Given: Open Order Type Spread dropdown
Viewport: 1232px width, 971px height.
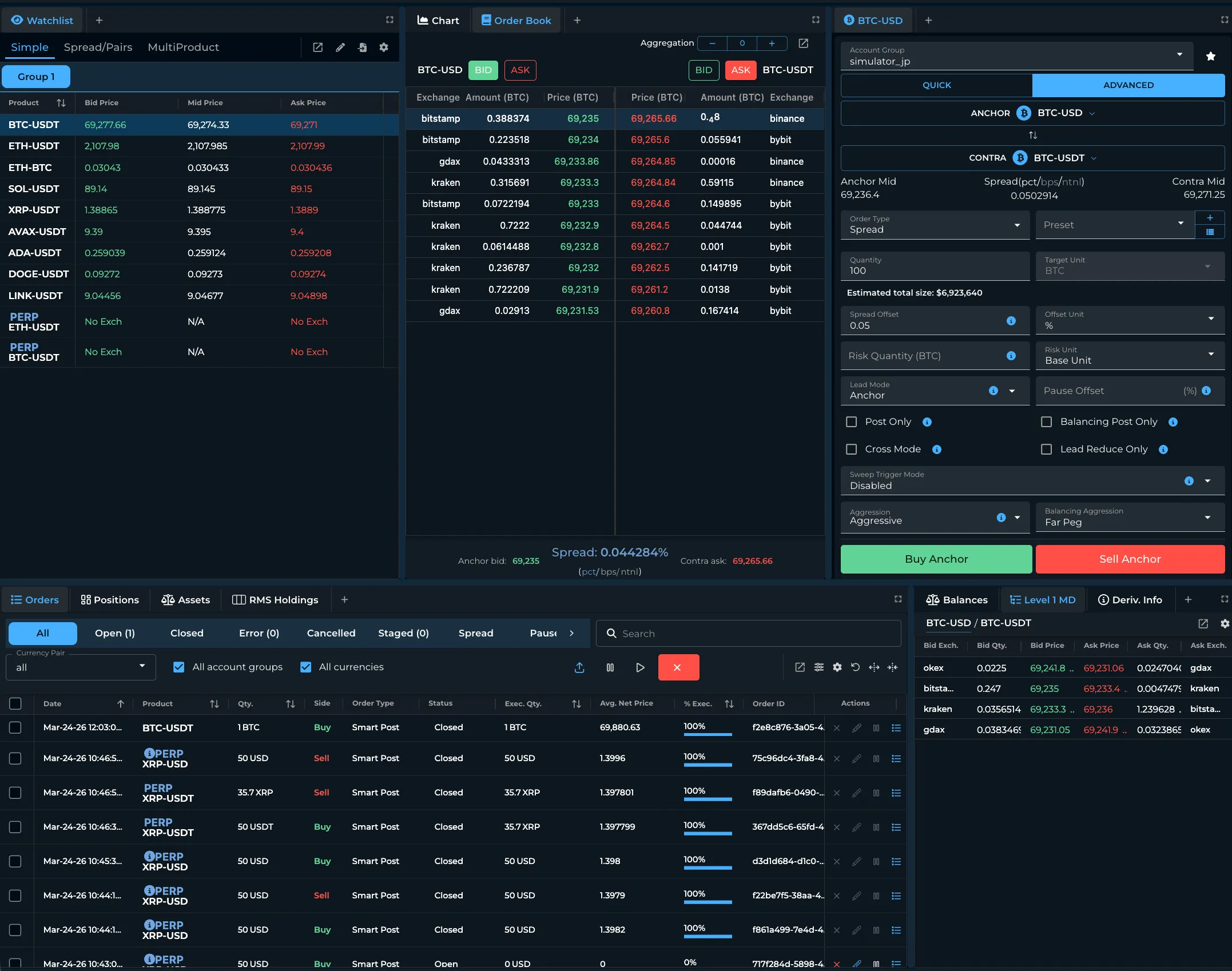Looking at the screenshot, I should point(935,225).
